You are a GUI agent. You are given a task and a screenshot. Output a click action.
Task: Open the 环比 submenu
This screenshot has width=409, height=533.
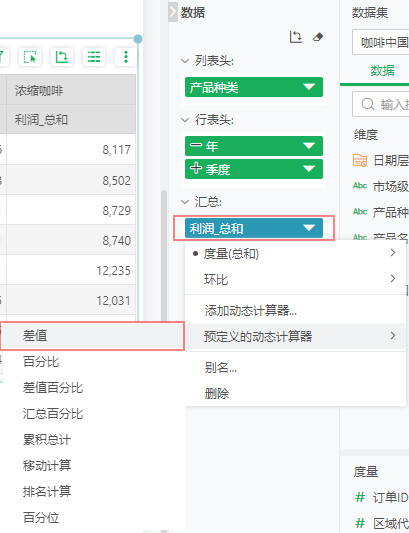295,279
